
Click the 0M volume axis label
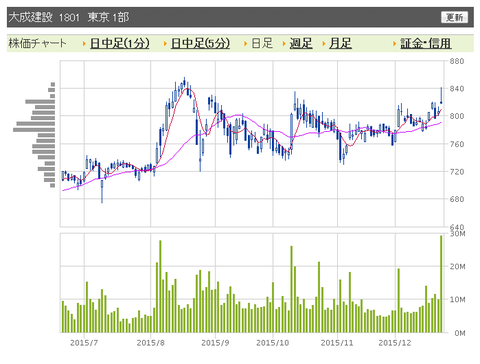pos(460,333)
